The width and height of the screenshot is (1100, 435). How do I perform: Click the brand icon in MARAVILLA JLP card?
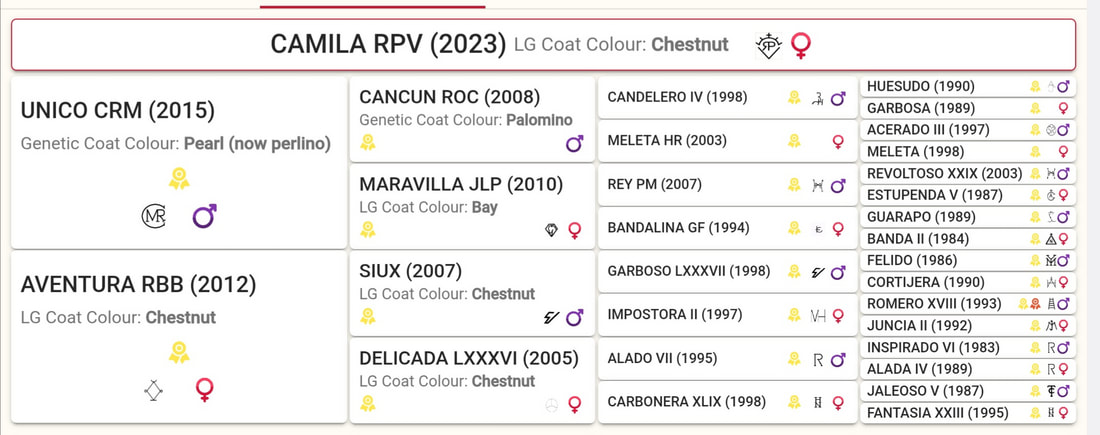coord(551,230)
